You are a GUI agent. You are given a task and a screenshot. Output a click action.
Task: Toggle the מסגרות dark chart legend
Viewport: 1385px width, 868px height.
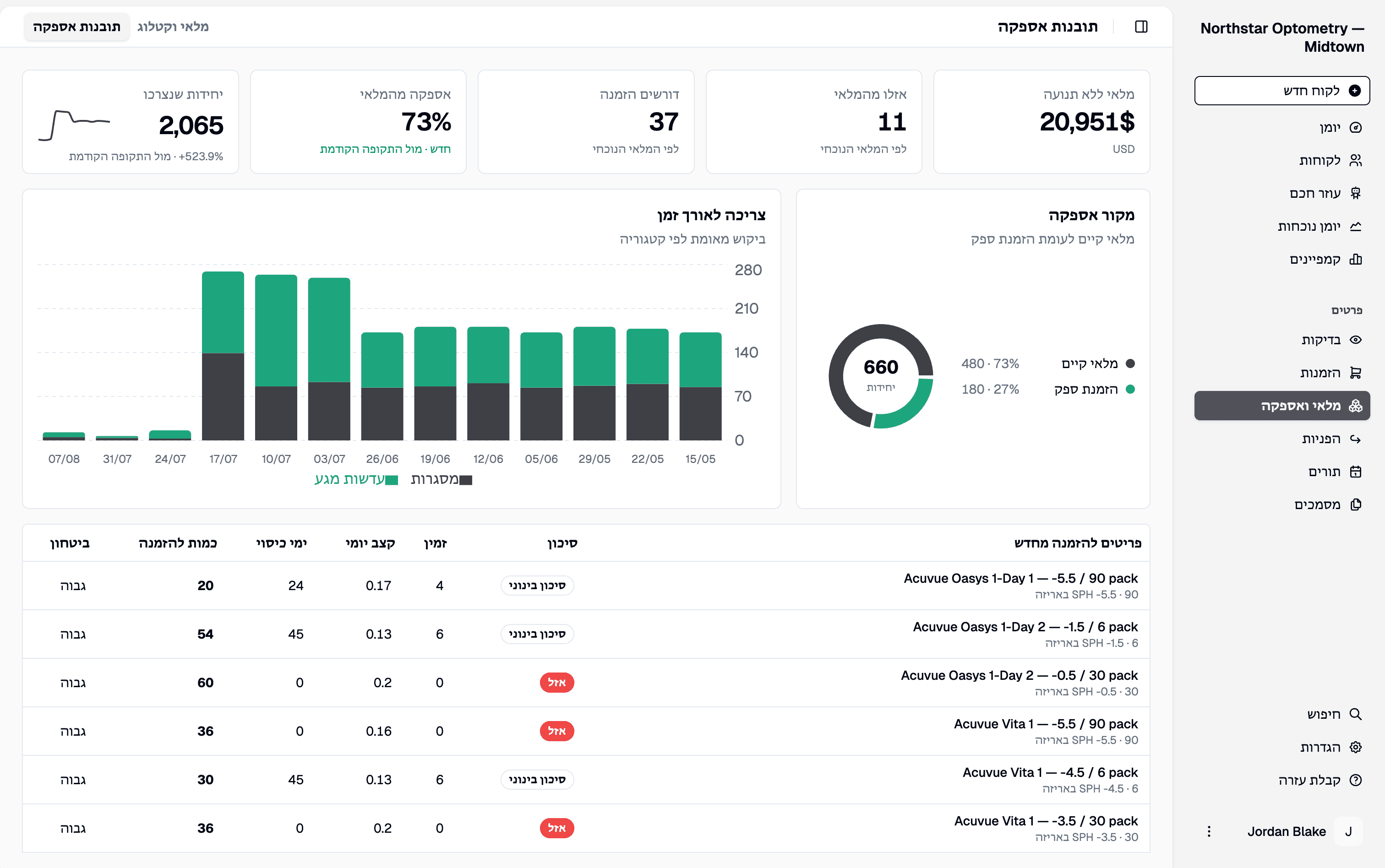tap(441, 479)
